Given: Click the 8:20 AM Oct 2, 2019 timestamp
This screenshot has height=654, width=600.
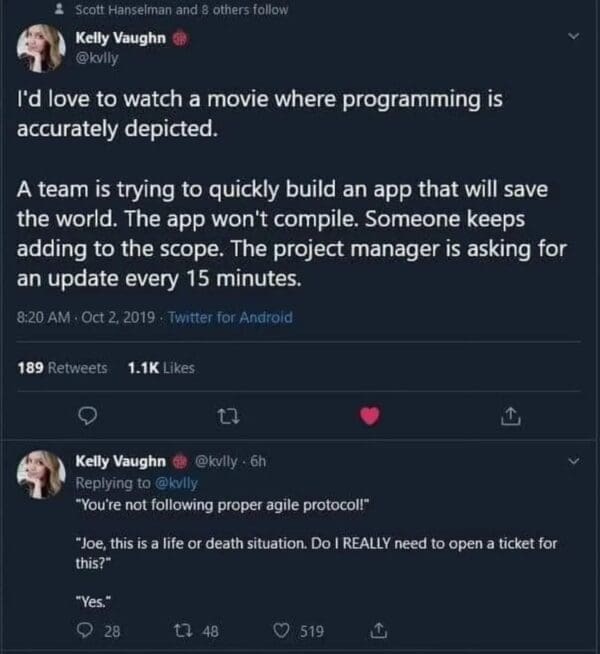Looking at the screenshot, I should pyautogui.click(x=86, y=317).
